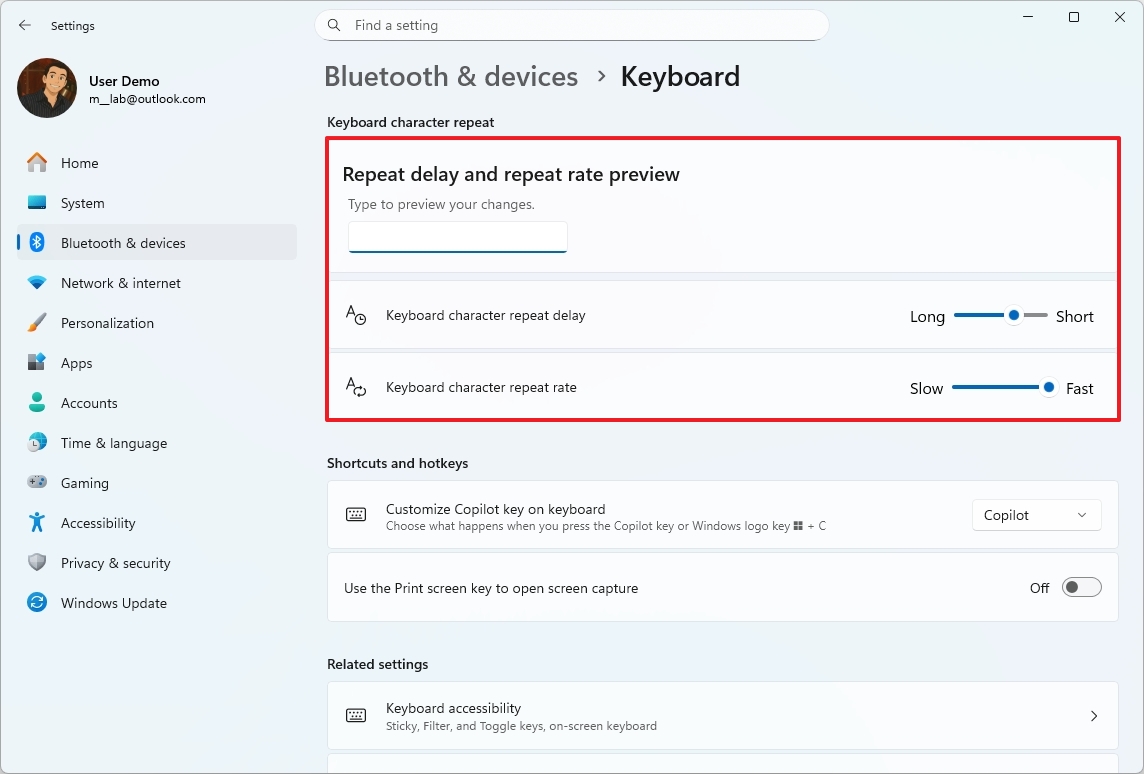Screen dimensions: 1144x774
Task: Select the Accounts people icon
Action: pos(36,402)
